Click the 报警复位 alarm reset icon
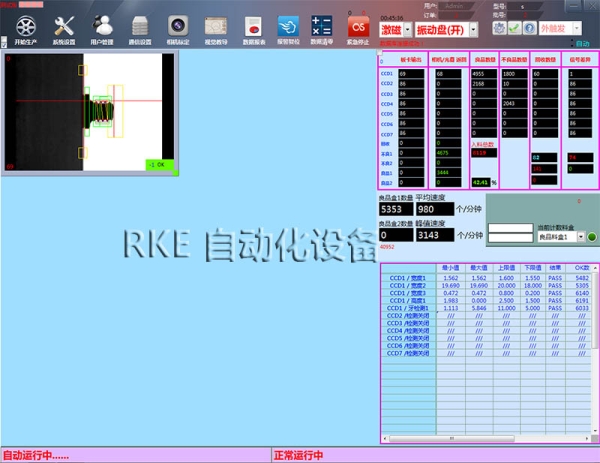Viewport: 600px width, 463px height. pos(288,25)
